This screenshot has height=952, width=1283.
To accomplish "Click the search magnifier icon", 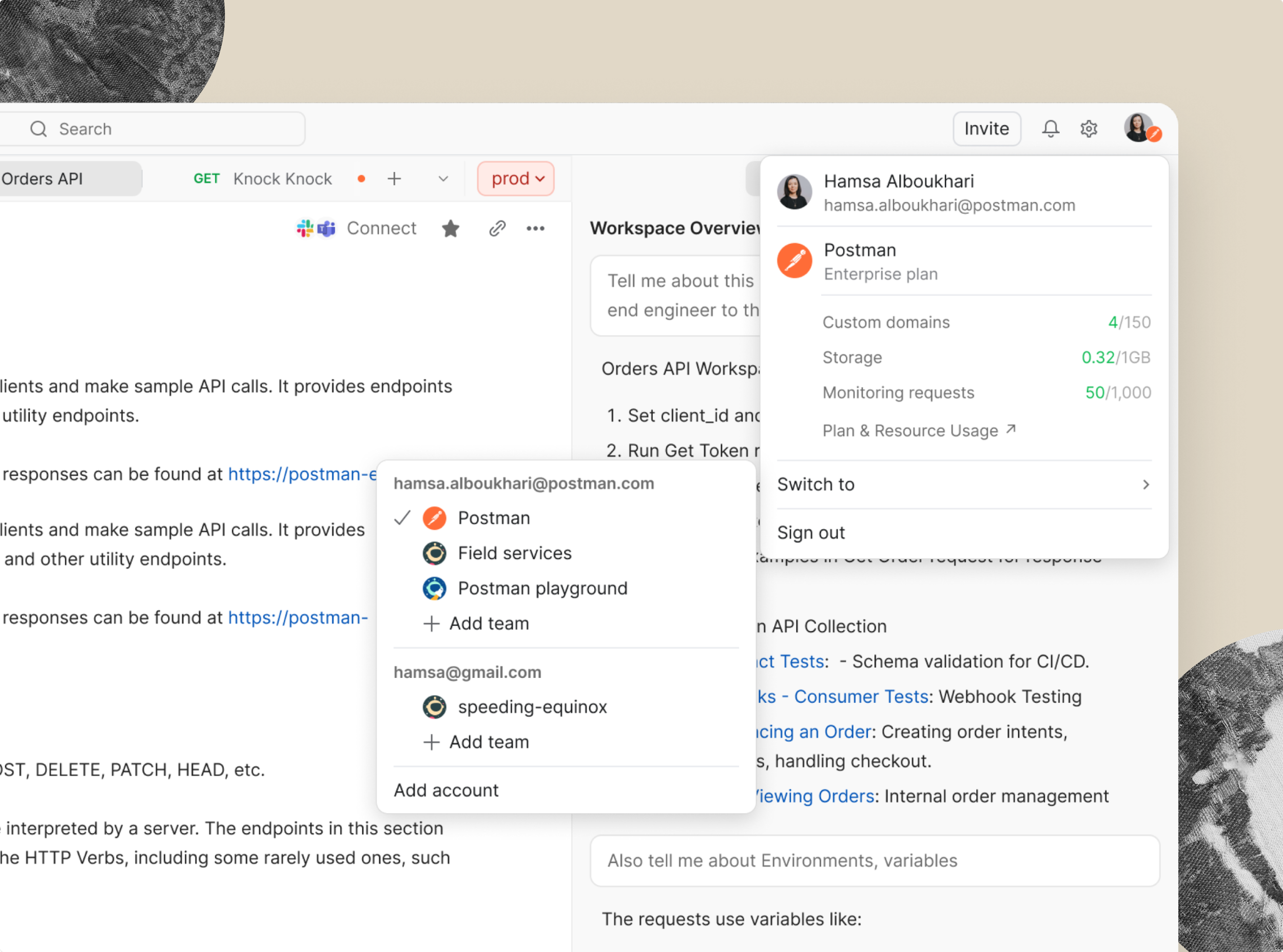I will (x=38, y=129).
